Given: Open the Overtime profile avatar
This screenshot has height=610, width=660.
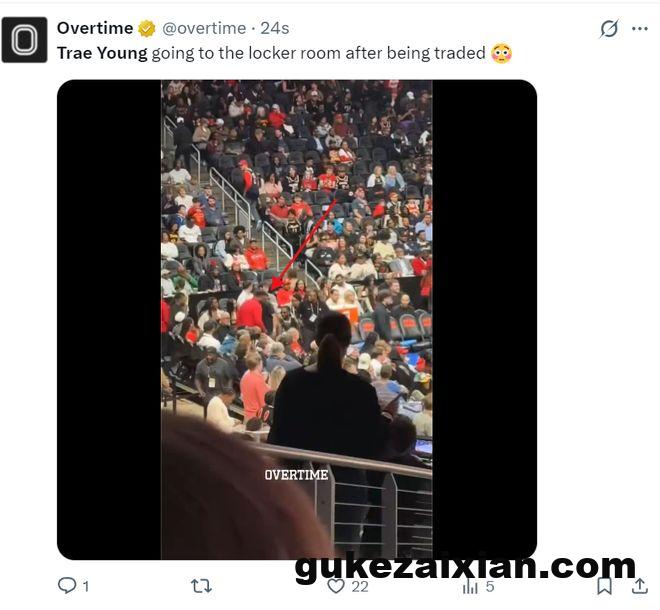Looking at the screenshot, I should pos(24,40).
